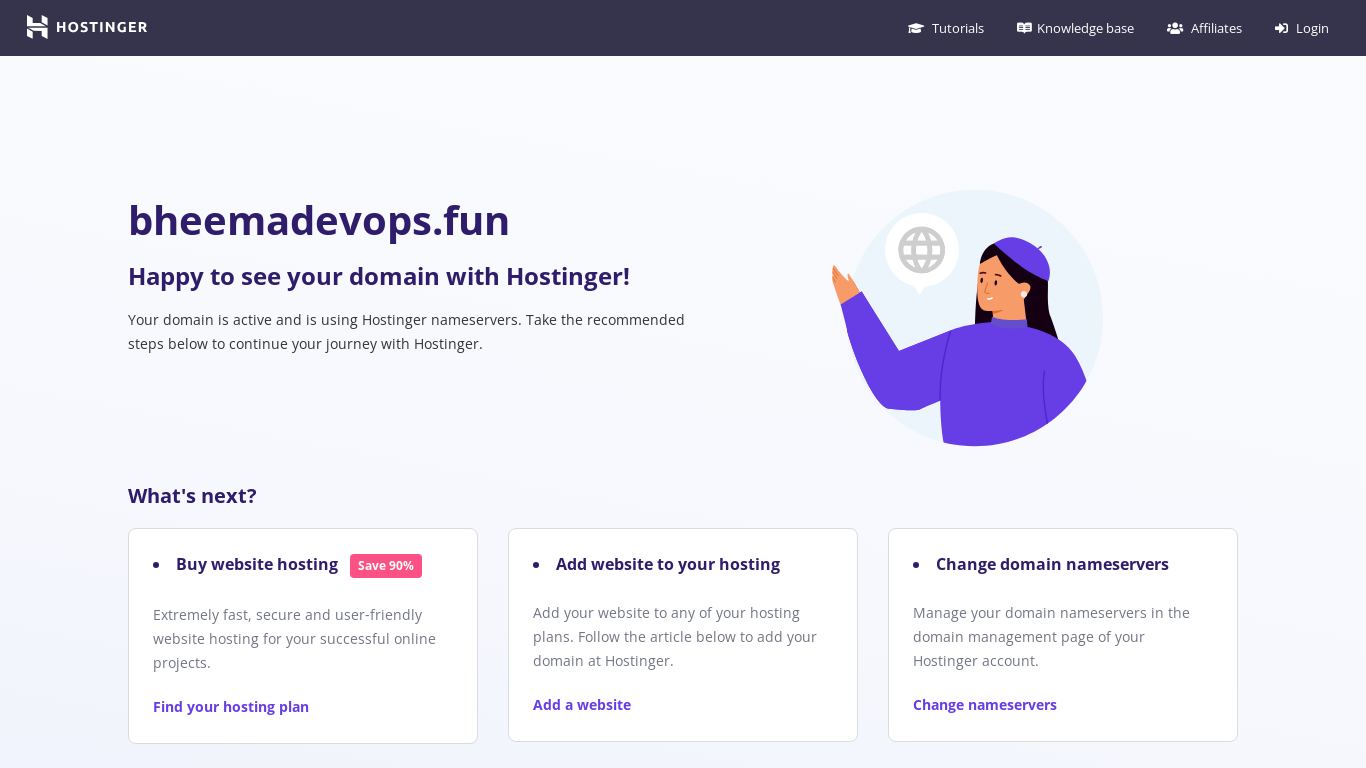The height and width of the screenshot is (768, 1366).
Task: Click the 'Change domain nameservers' card title
Action: (1052, 564)
